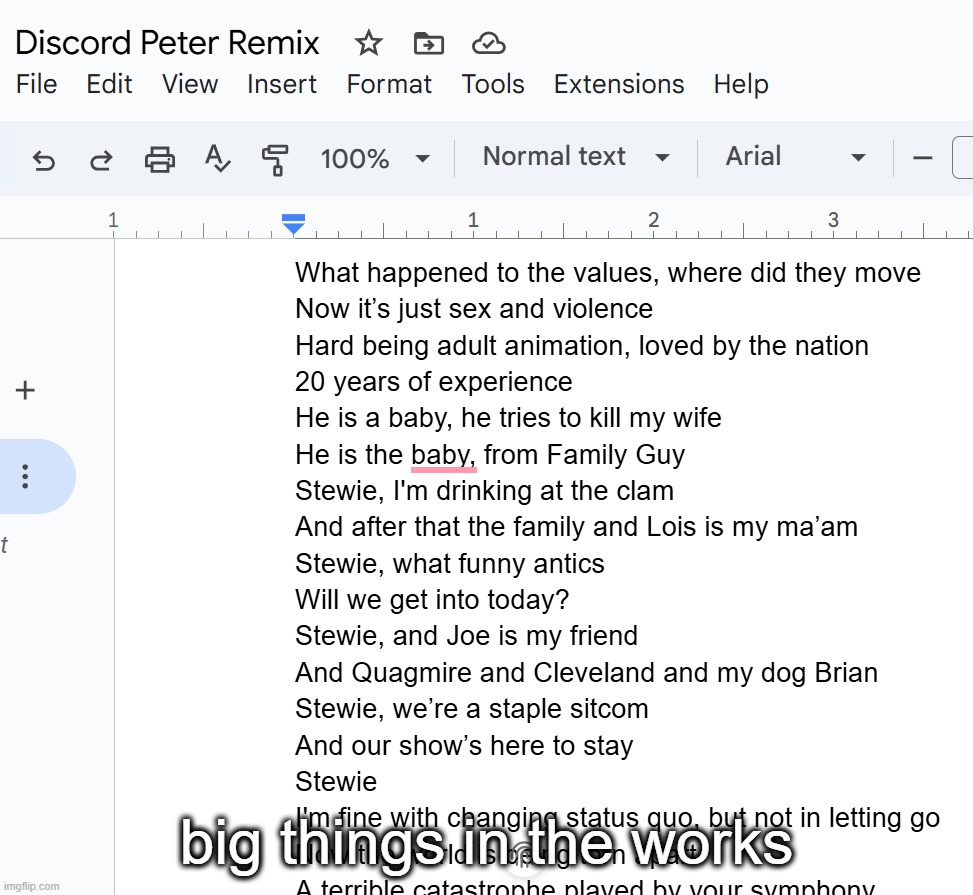Click the document title Discord Peter Remix
The width and height of the screenshot is (973, 895).
pos(167,43)
